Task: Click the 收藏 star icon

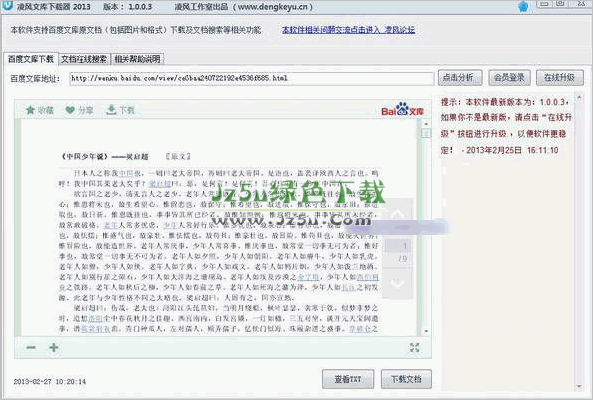Action: 30,110
